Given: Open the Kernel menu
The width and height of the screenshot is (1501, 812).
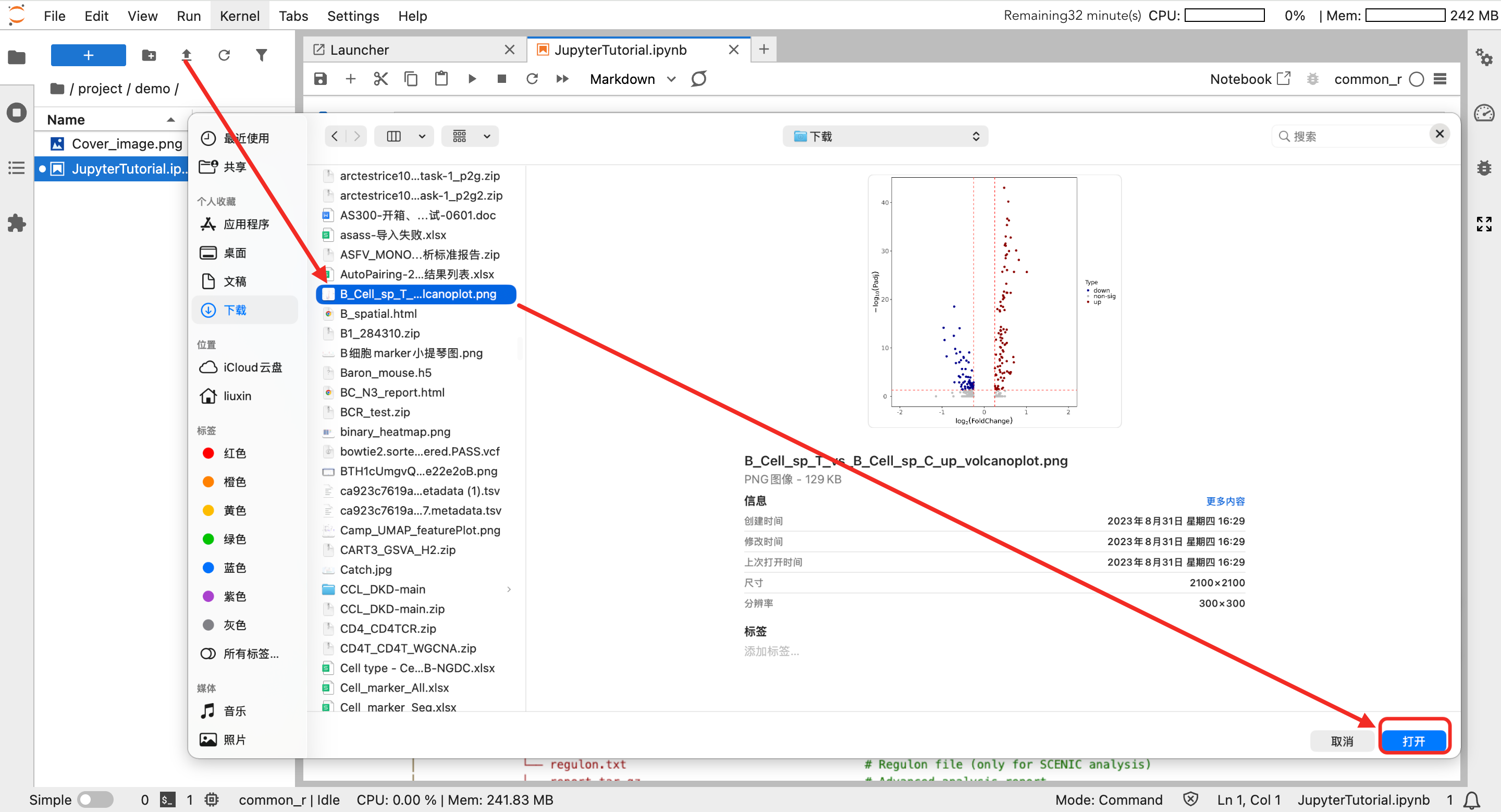Looking at the screenshot, I should [x=240, y=16].
